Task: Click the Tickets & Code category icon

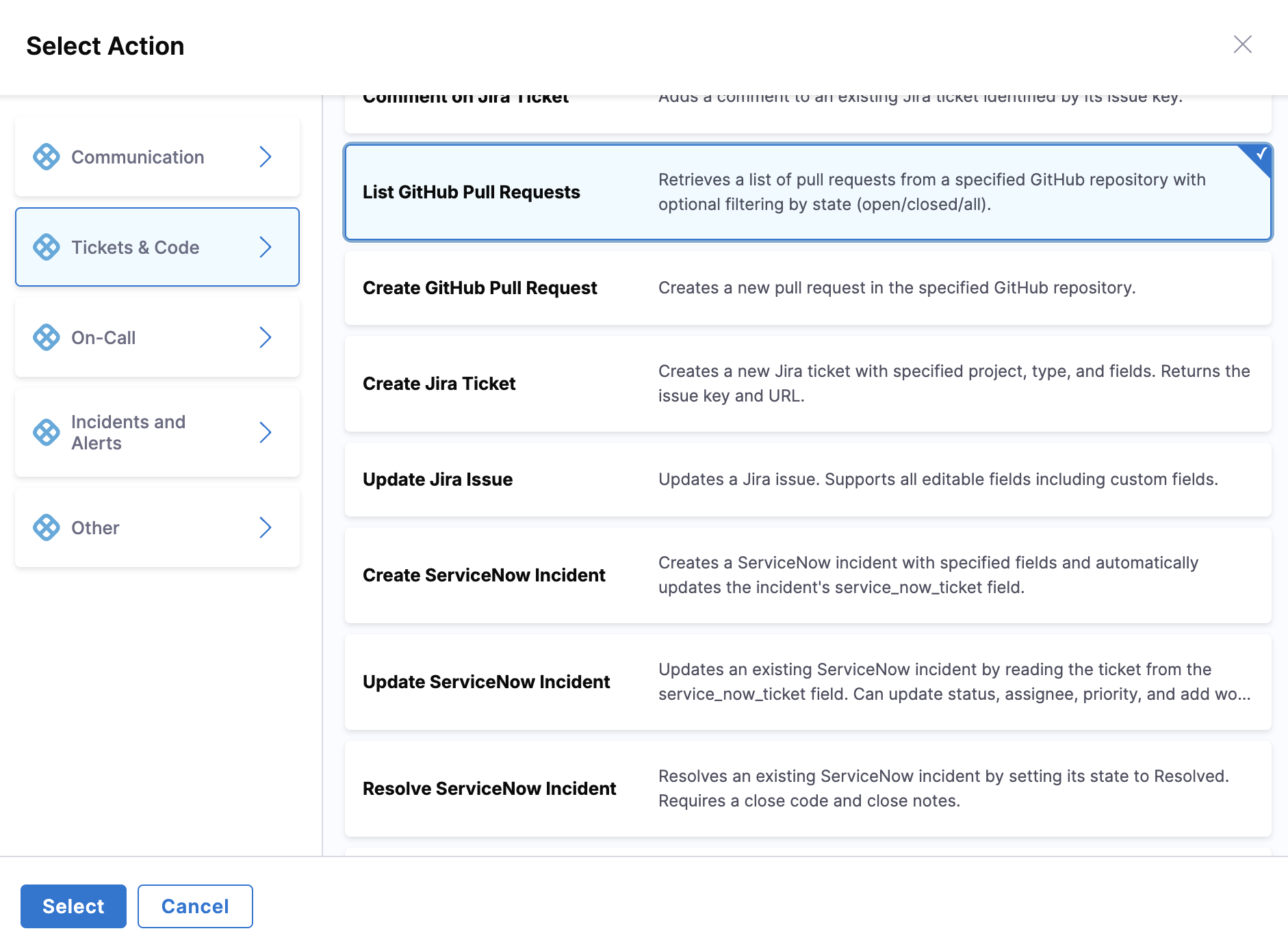Action: point(47,247)
